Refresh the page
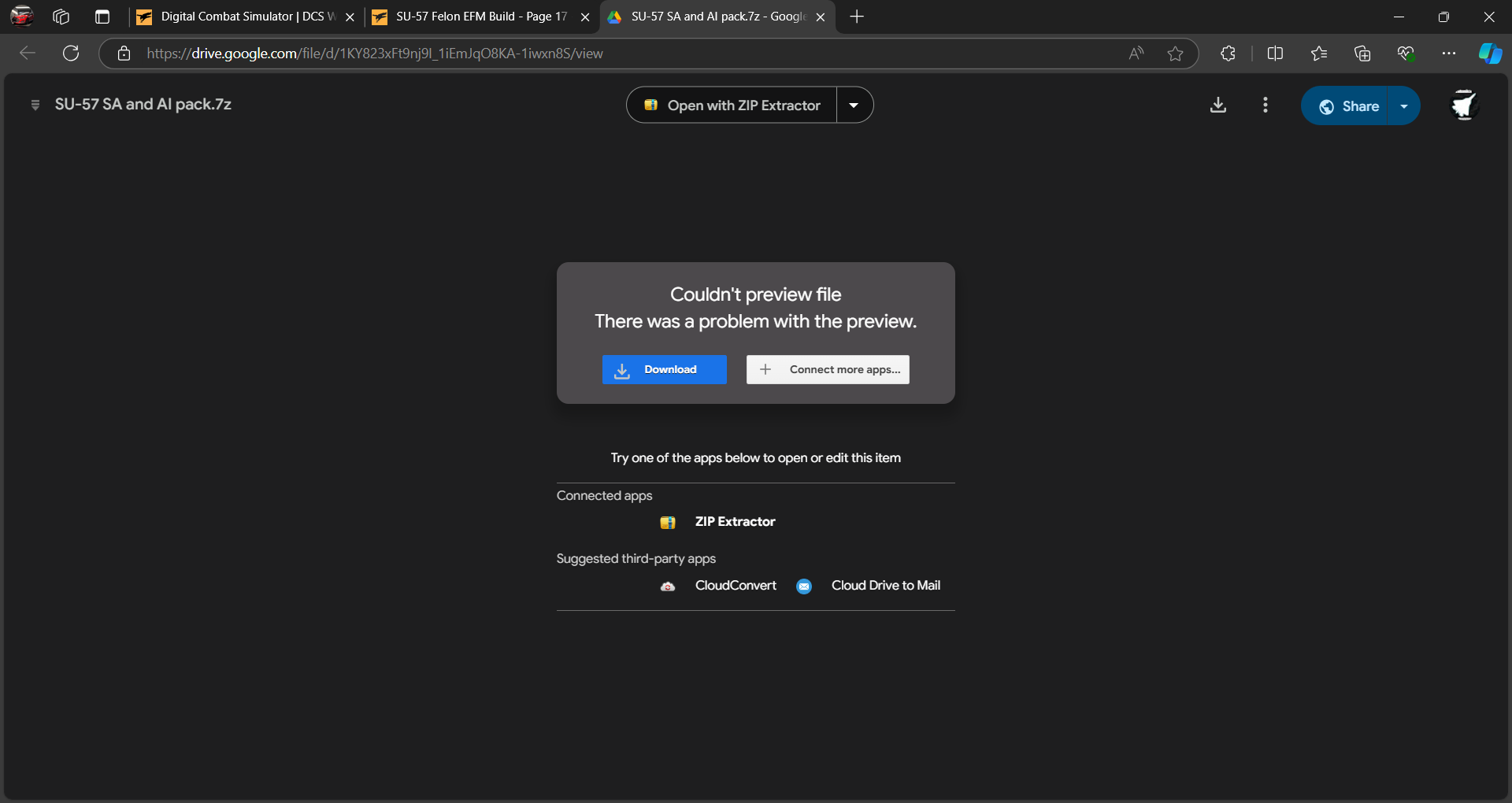This screenshot has width=1512, height=803. (71, 54)
